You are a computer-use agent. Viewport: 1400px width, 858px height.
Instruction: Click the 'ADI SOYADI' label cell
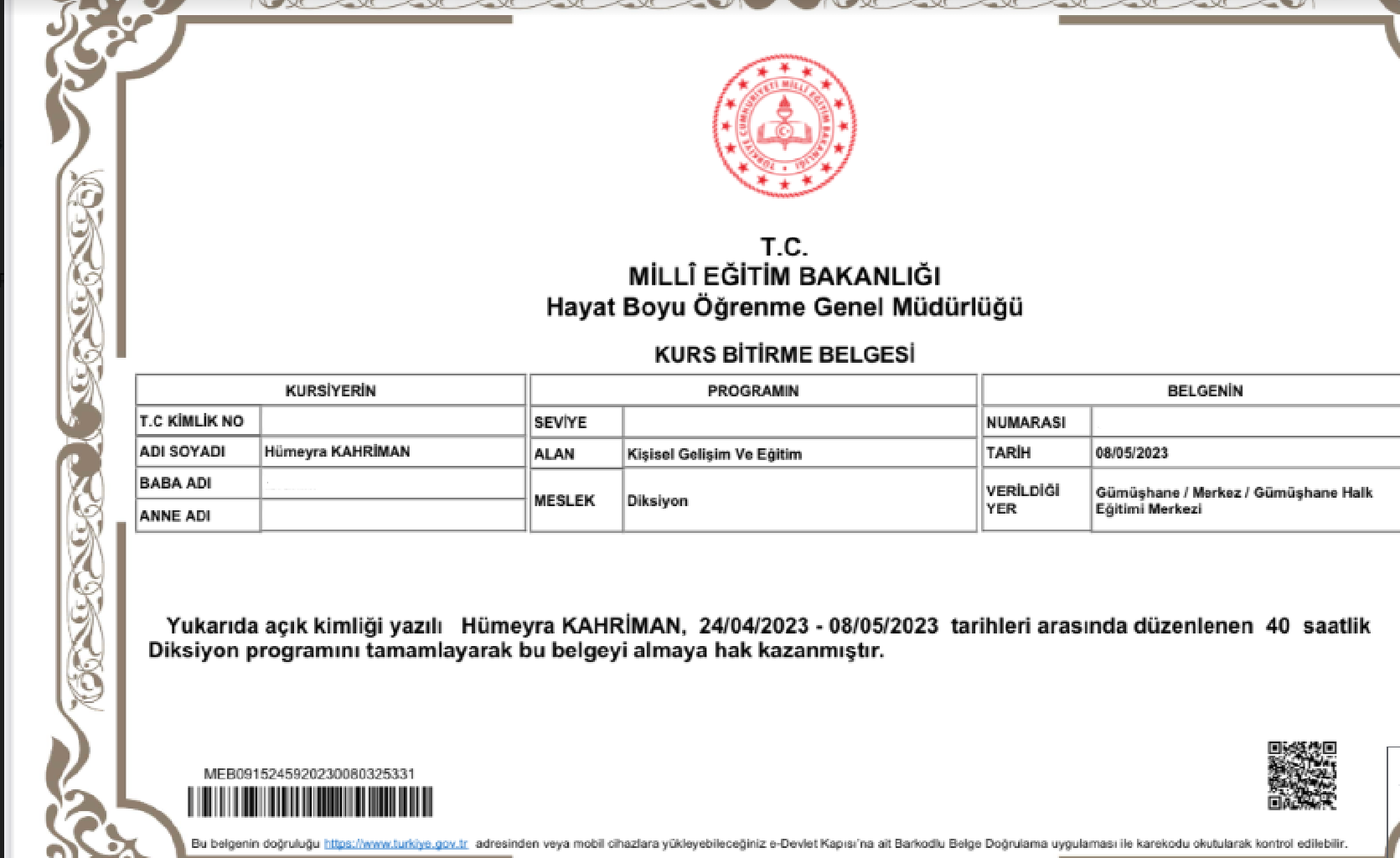tap(198, 452)
